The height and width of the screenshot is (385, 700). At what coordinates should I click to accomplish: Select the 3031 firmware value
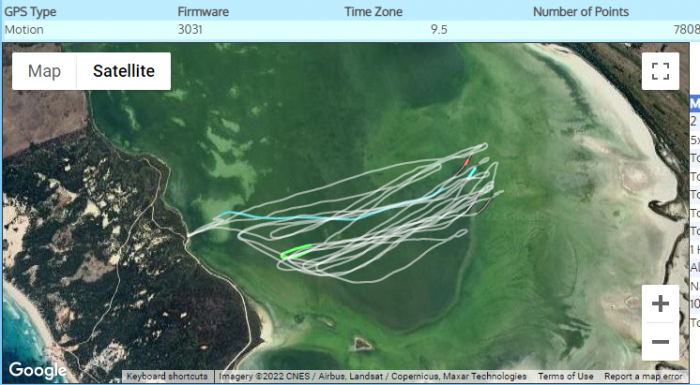pyautogui.click(x=190, y=29)
